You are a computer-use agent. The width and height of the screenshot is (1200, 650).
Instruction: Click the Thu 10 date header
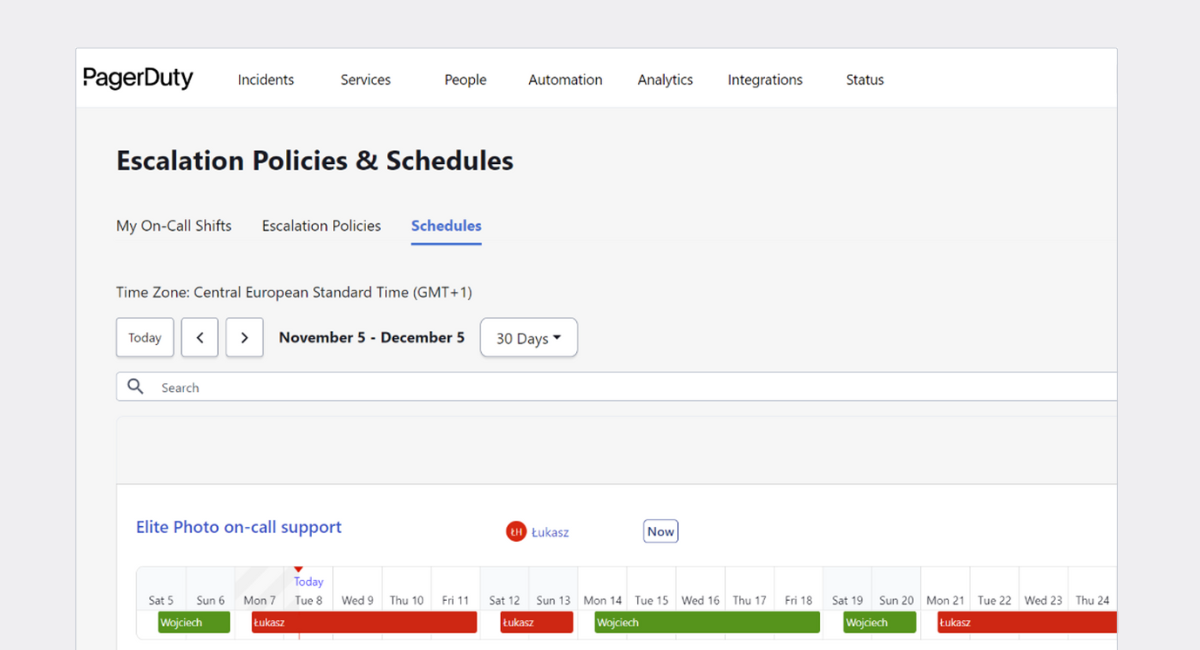coord(406,601)
